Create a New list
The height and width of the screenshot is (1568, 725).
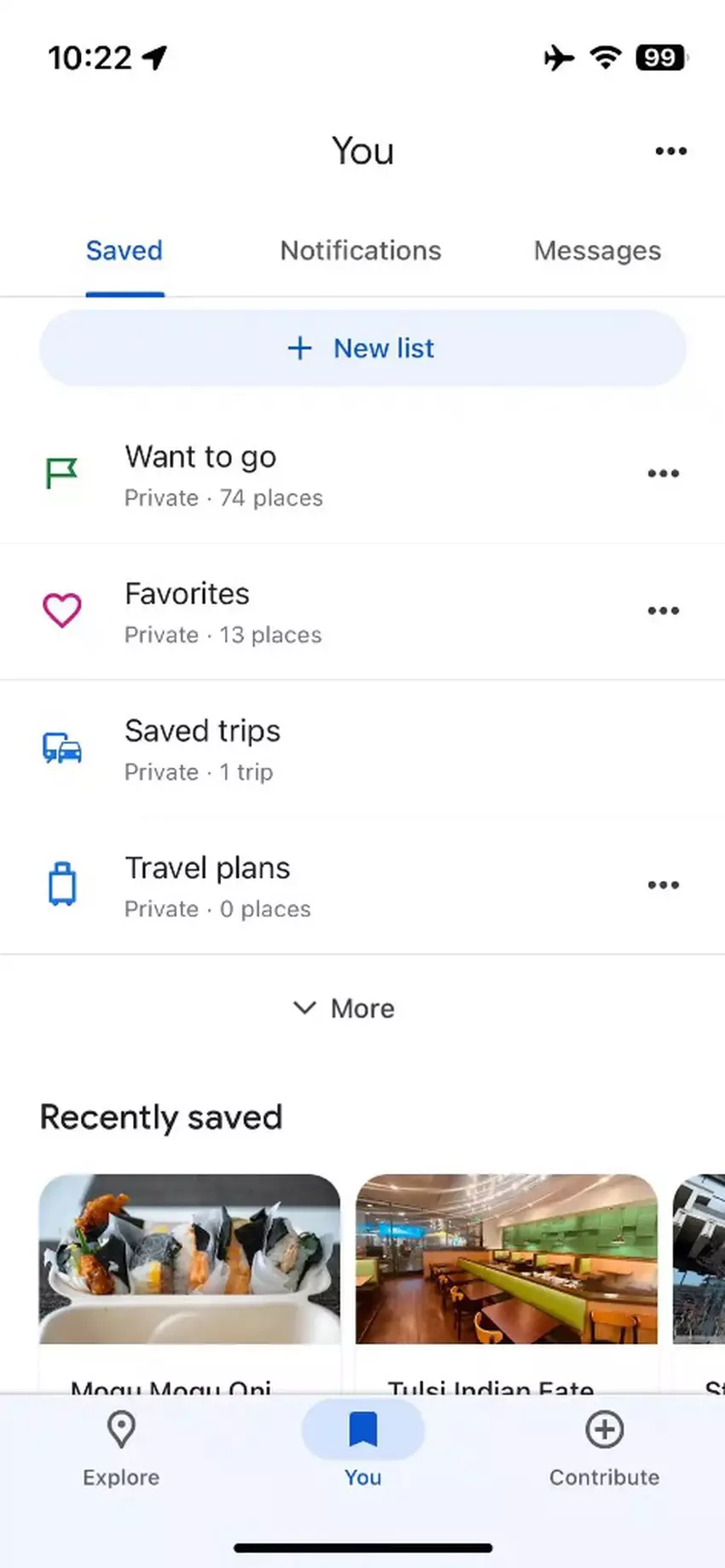coord(362,348)
